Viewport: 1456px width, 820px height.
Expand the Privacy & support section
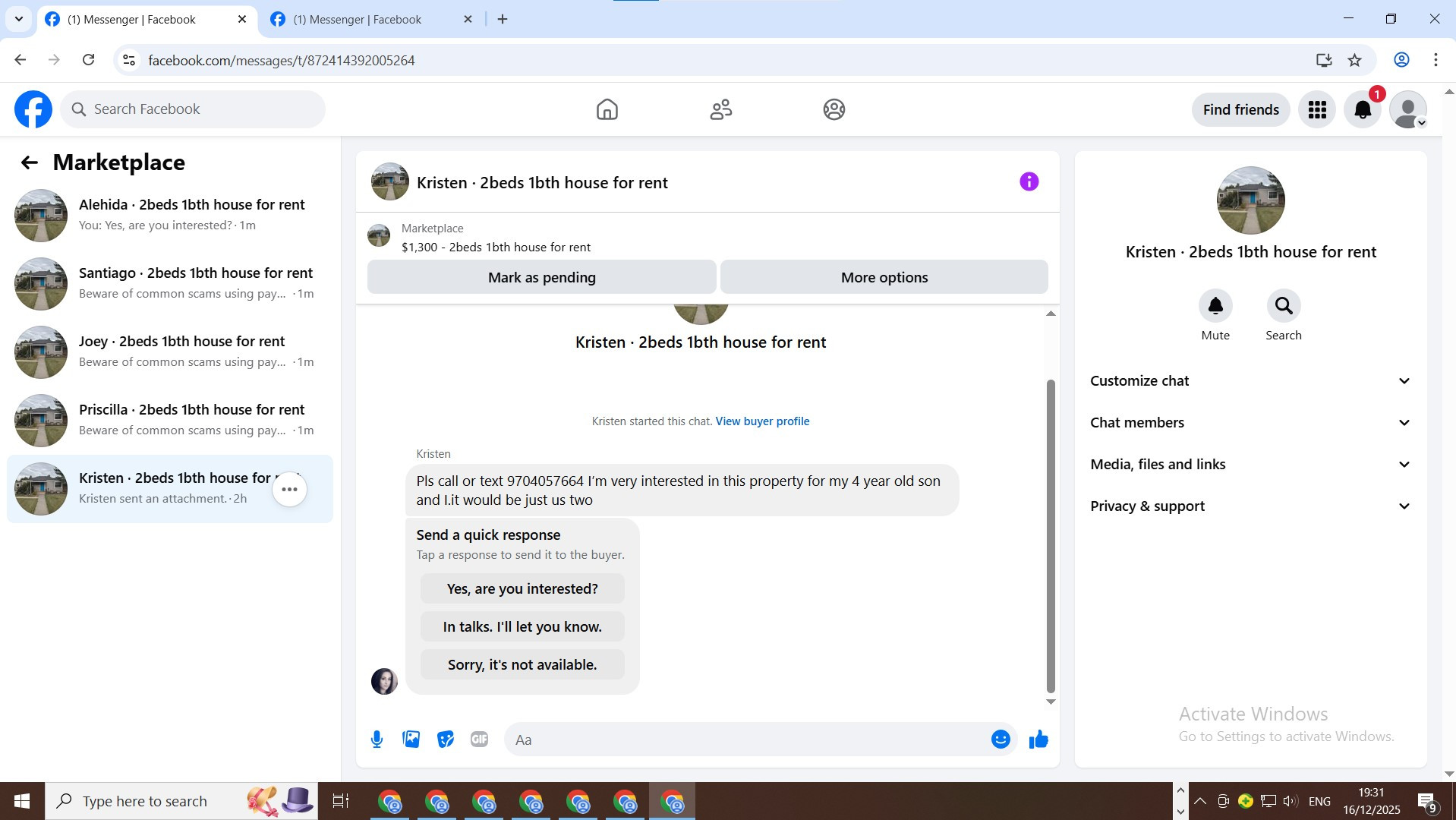[1251, 506]
